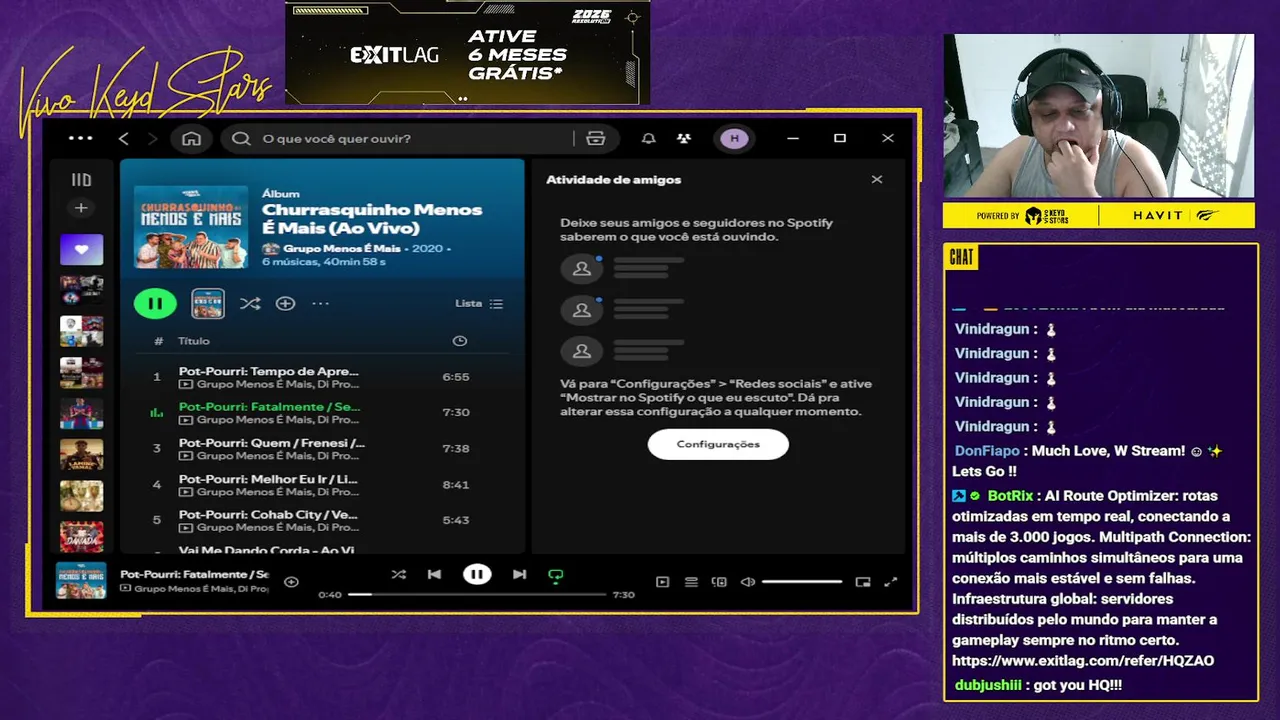
Task: Focus the 'O que você quer ouvir?' search field
Action: click(x=400, y=138)
